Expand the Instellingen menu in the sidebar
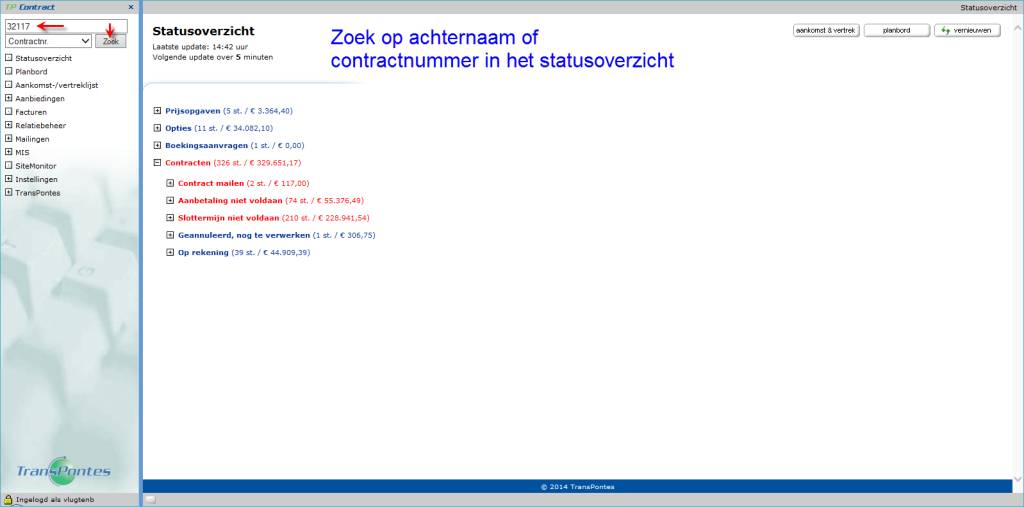 [x=9, y=180]
